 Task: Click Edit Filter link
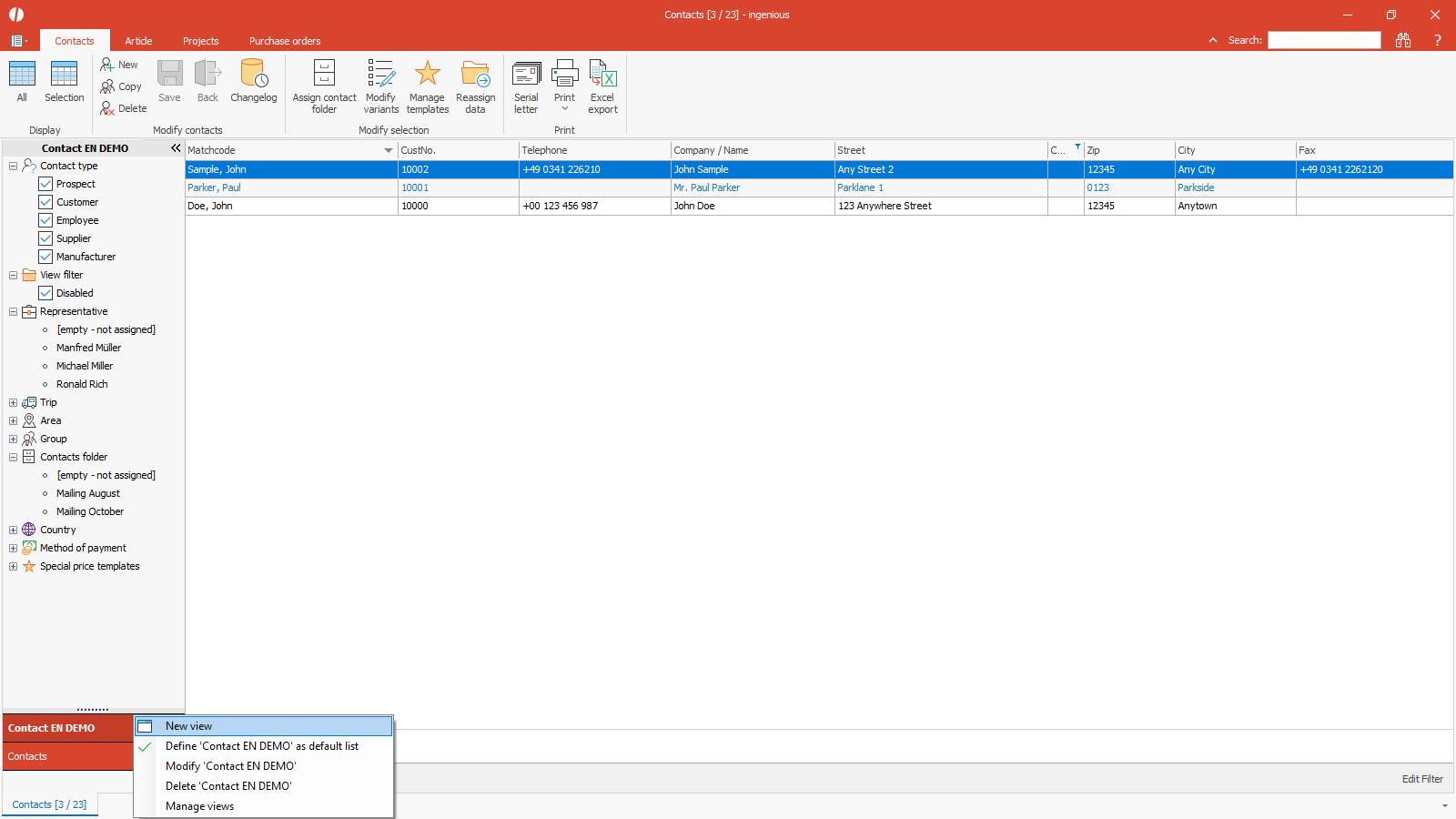pyautogui.click(x=1421, y=779)
